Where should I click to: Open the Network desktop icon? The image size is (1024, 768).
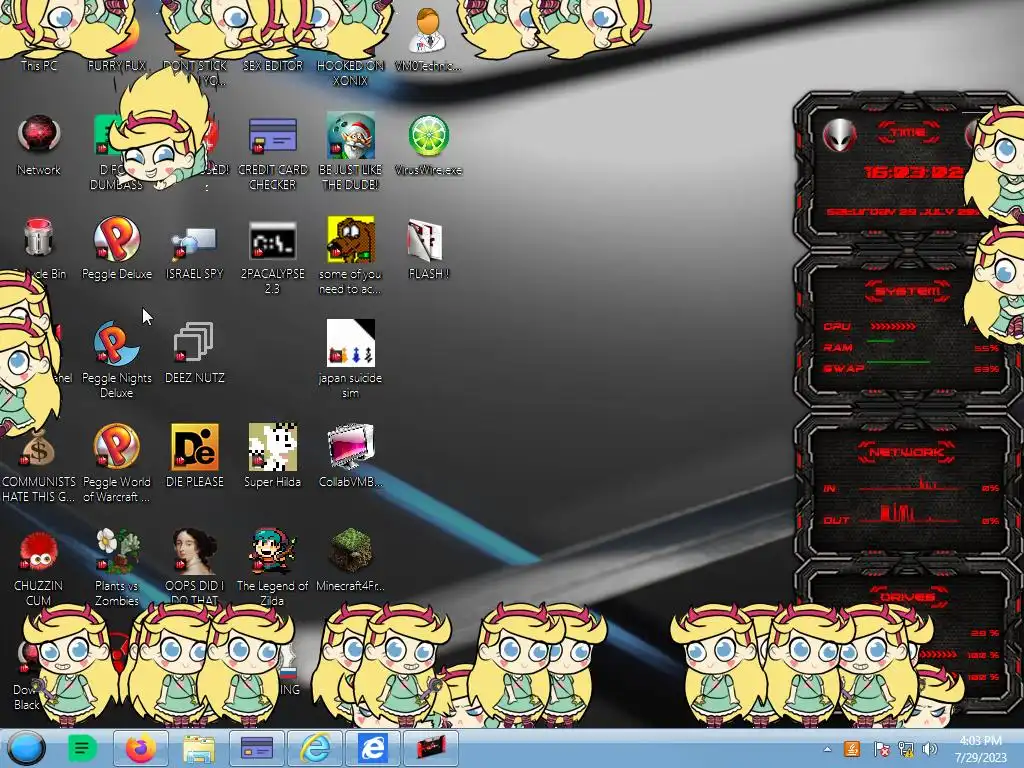(39, 134)
